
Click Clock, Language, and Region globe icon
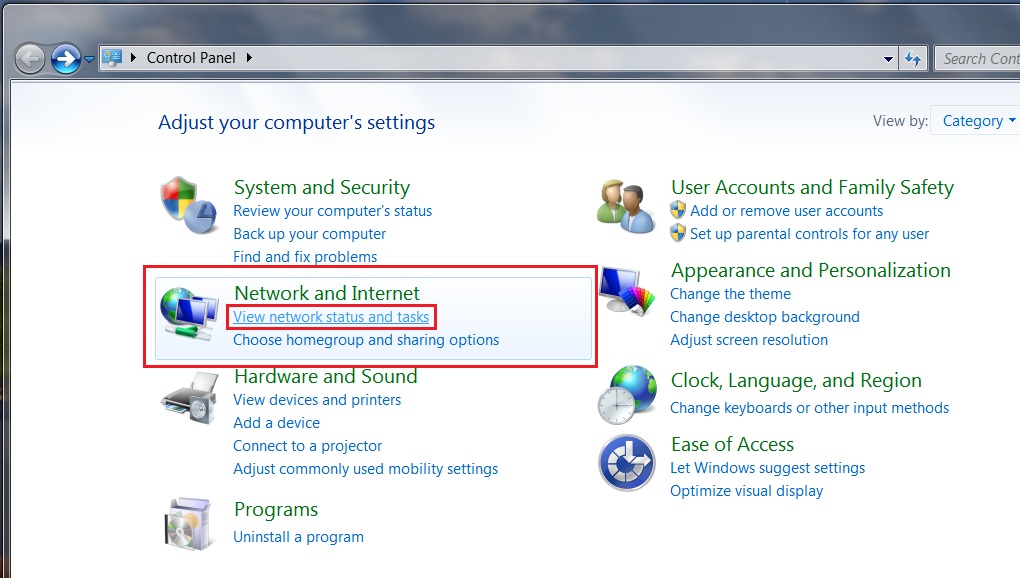click(x=627, y=395)
